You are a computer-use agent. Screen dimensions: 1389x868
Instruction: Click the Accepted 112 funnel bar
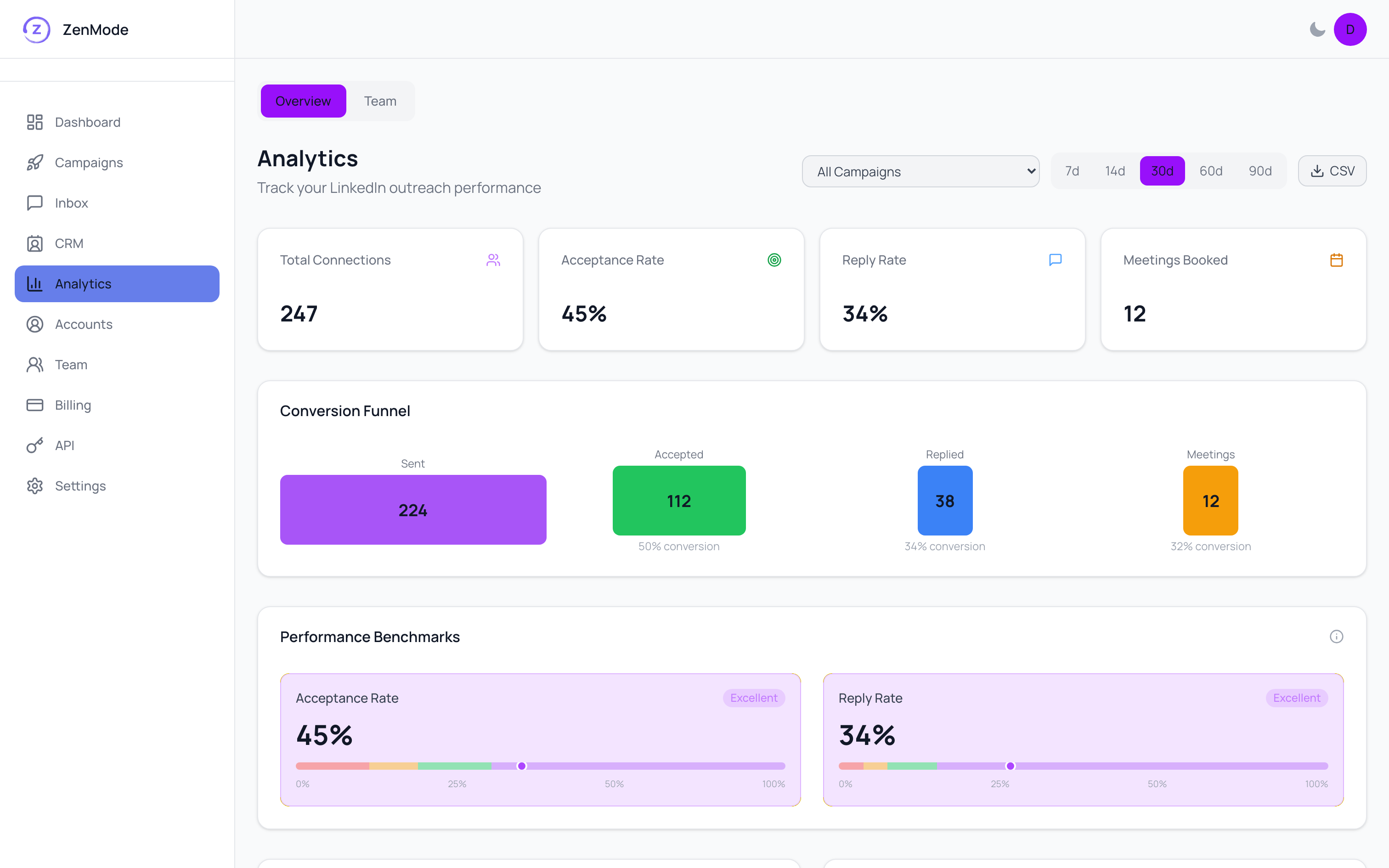679,501
